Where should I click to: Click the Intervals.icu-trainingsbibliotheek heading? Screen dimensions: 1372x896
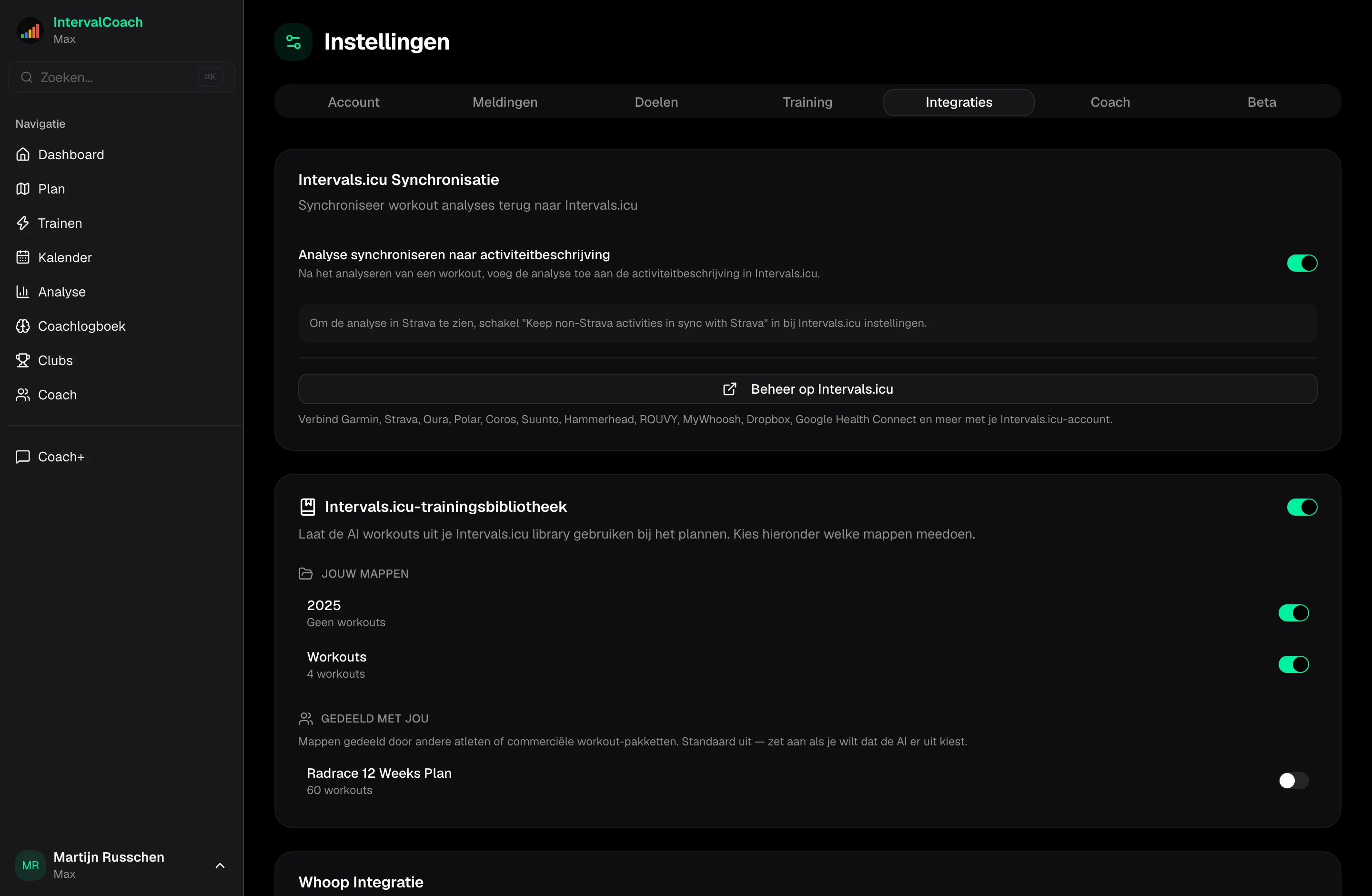[445, 507]
